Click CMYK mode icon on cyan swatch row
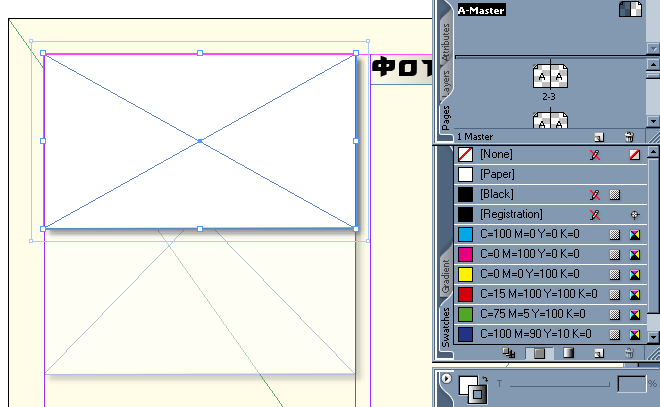Viewport: 660px width, 407px height. point(635,234)
